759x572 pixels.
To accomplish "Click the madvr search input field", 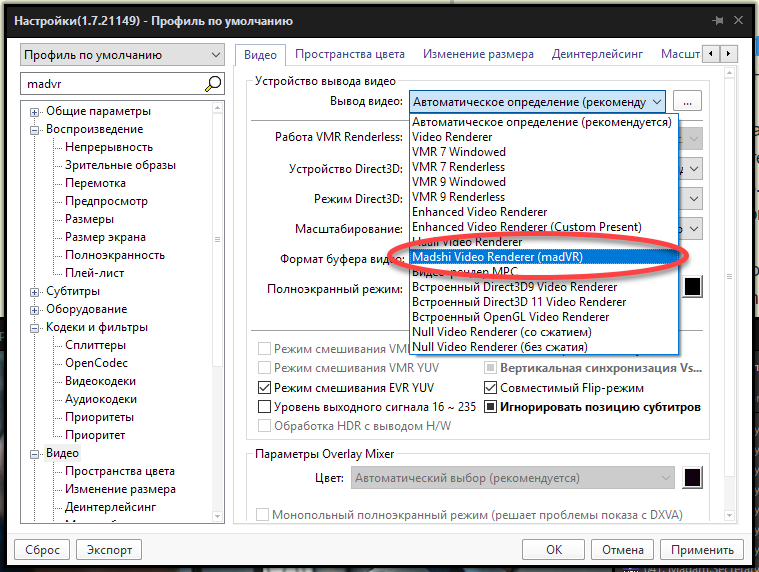I will tap(110, 84).
